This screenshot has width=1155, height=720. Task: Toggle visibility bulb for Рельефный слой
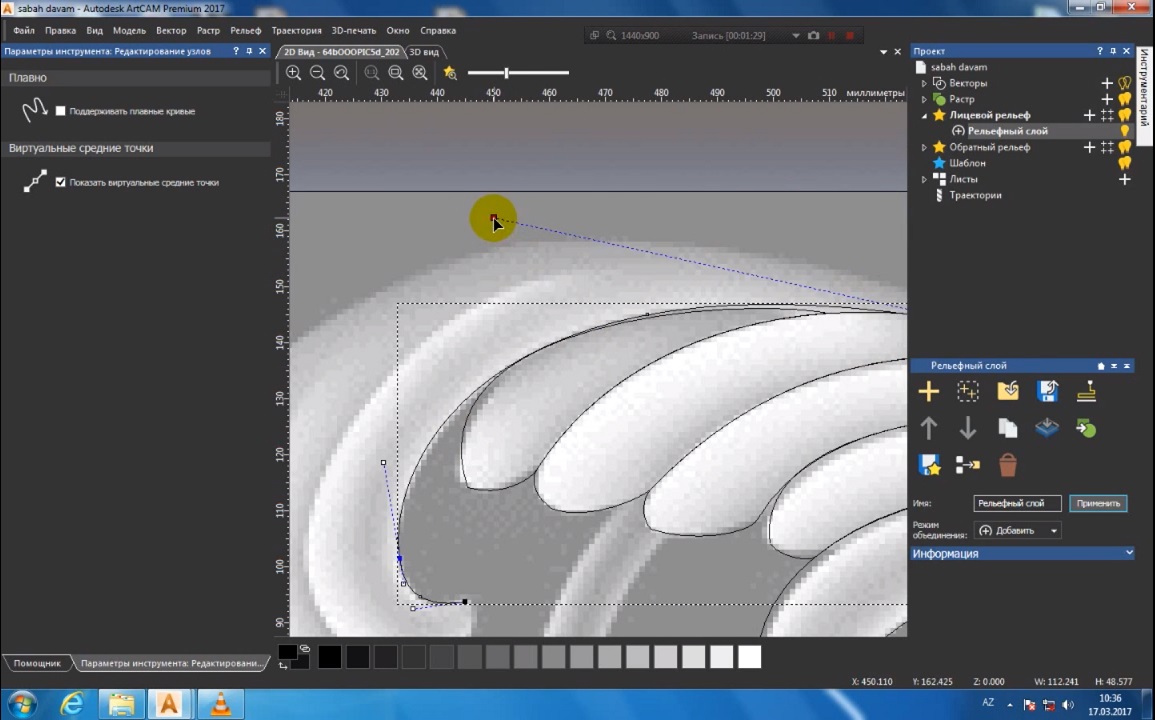(x=1124, y=131)
